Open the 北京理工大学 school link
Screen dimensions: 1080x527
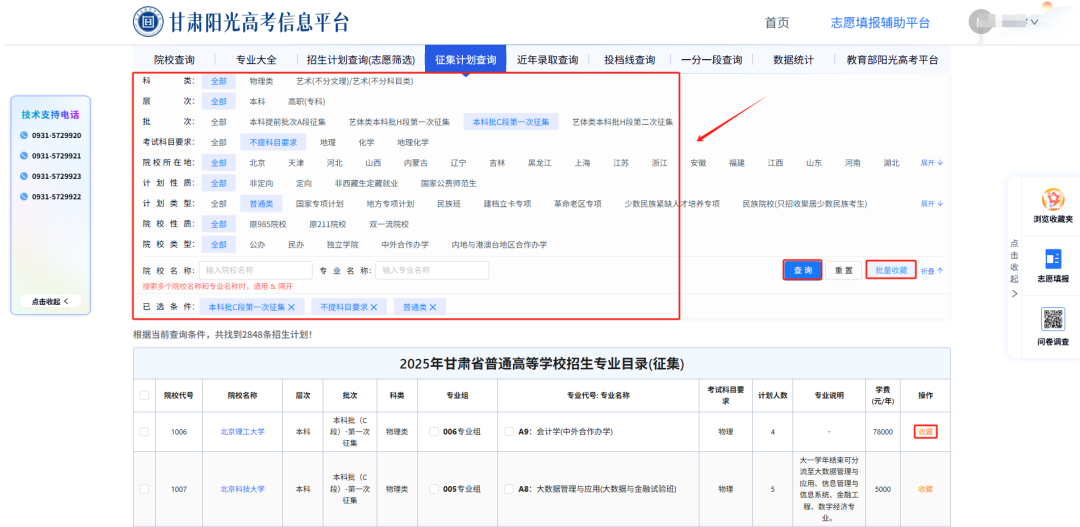242,431
